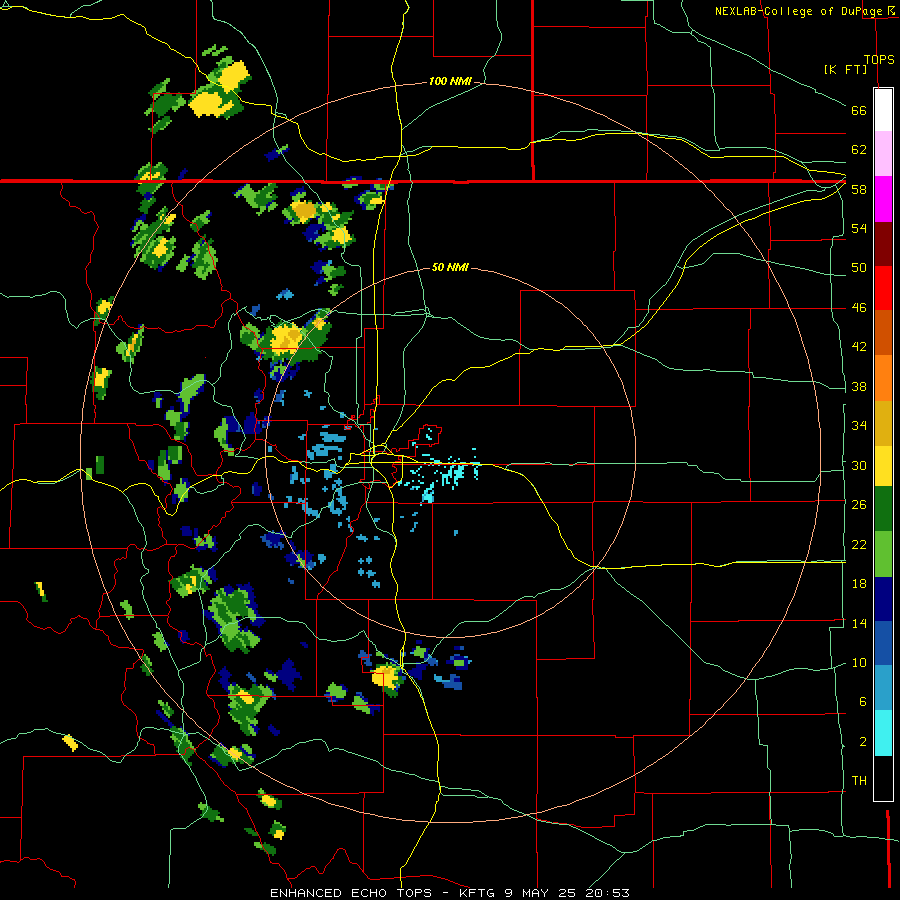Click the "TH" threshold legend label
900x900 pixels.
coord(859,781)
